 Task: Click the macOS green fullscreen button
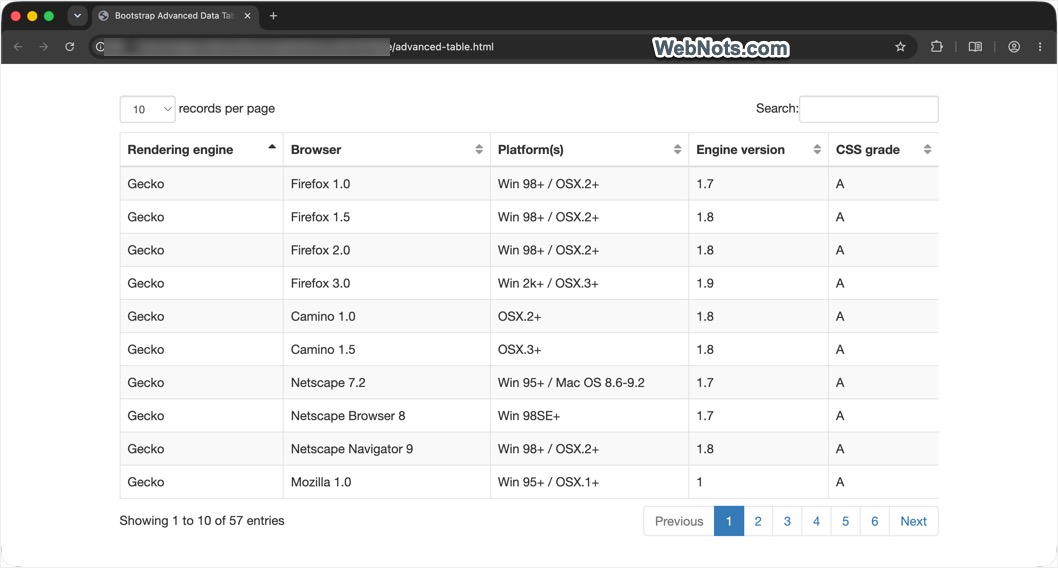click(49, 16)
